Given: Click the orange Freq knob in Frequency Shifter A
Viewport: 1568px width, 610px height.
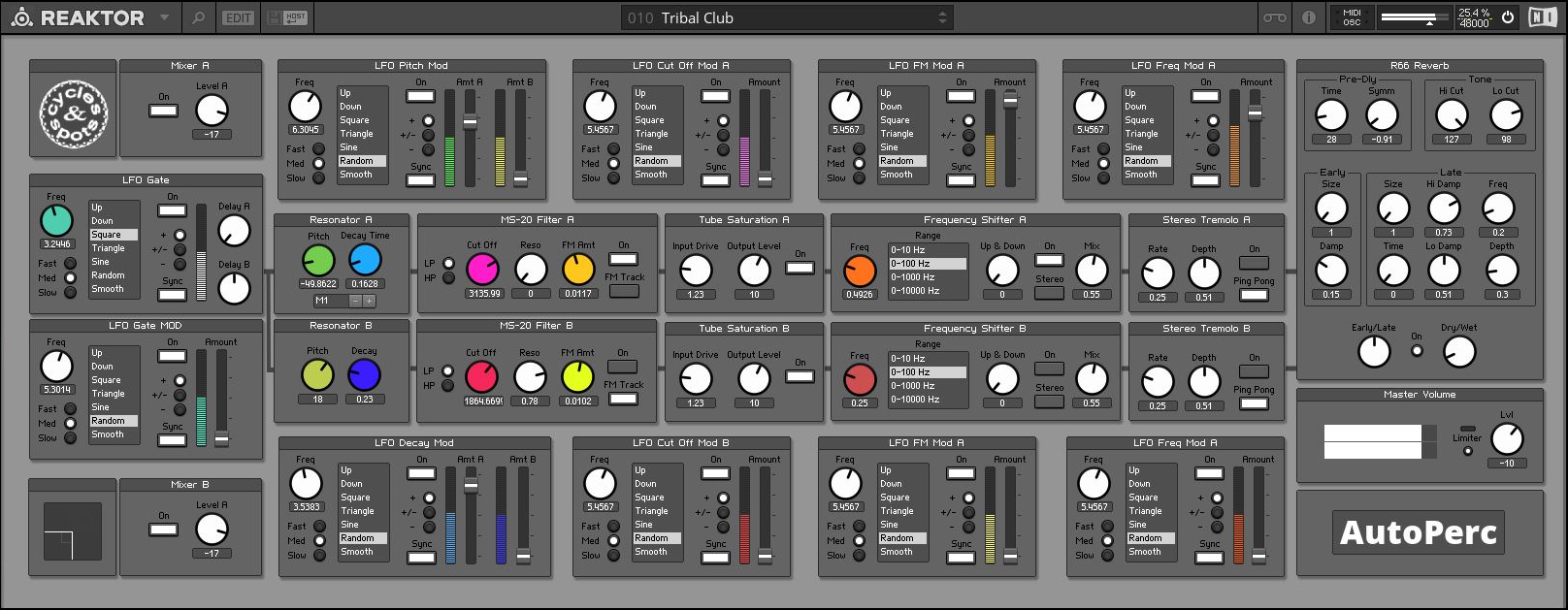Looking at the screenshot, I should click(x=860, y=271).
